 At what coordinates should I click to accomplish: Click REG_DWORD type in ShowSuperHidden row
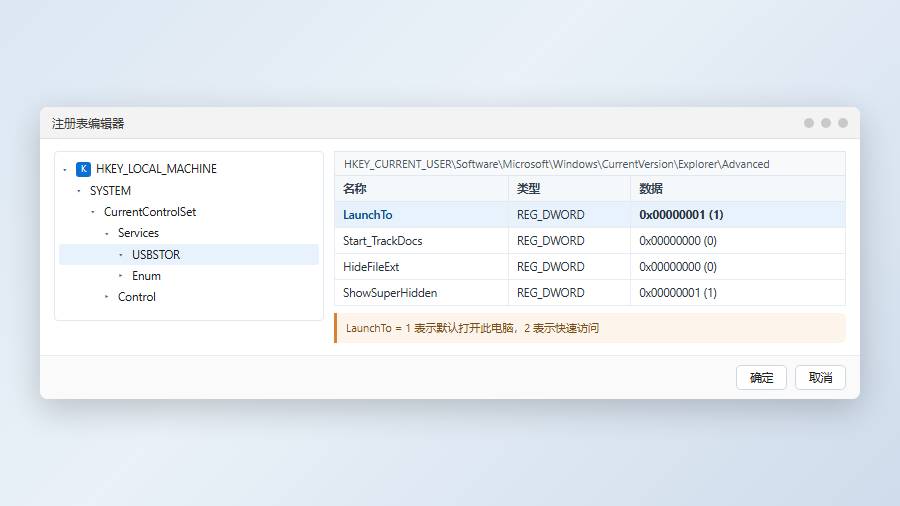[550, 293]
